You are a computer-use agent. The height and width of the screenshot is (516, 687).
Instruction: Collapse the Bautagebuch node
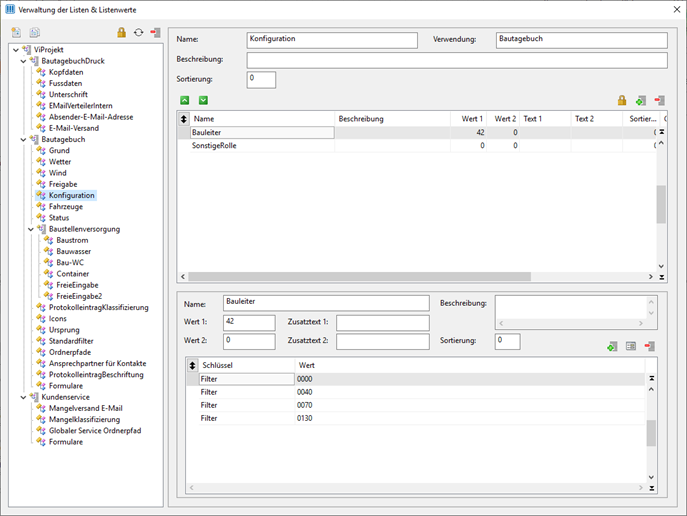pos(23,139)
